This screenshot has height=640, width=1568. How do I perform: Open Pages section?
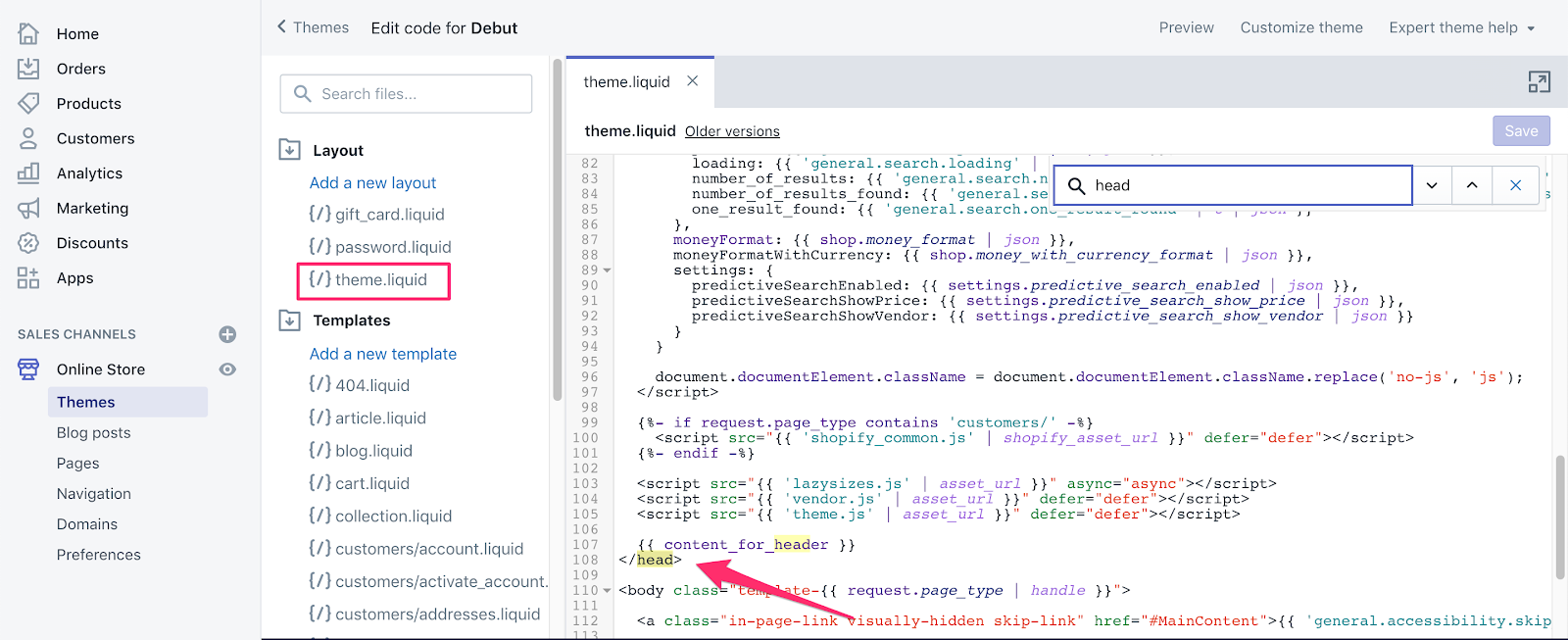(x=77, y=463)
